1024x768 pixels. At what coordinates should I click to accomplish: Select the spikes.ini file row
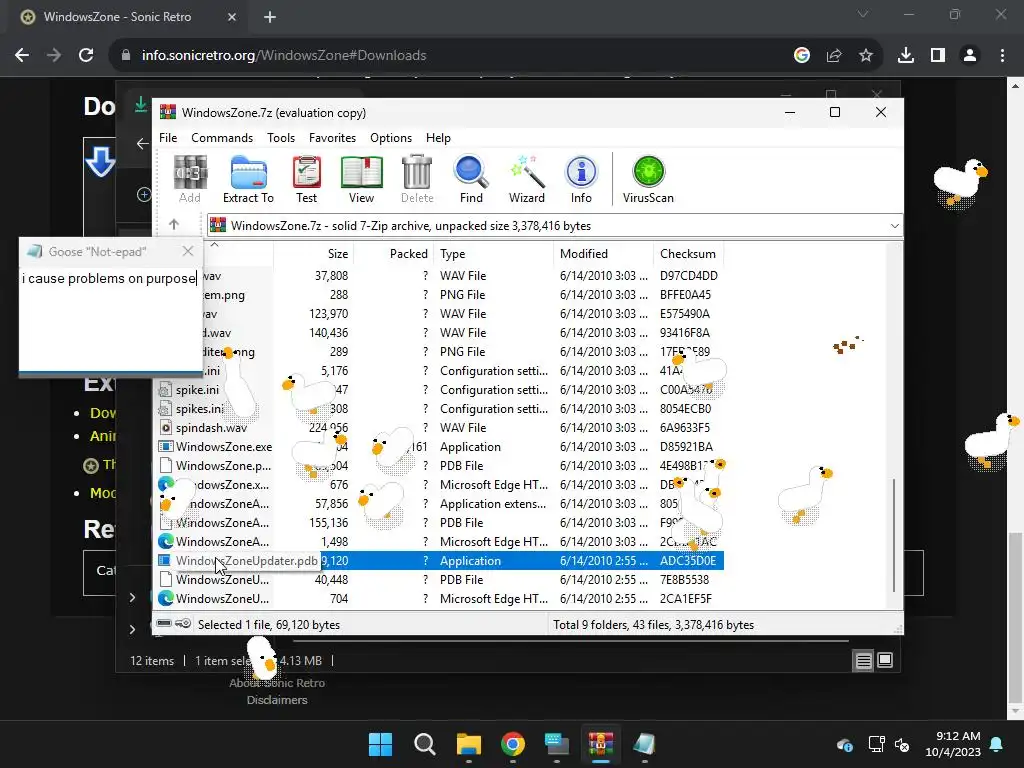click(x=440, y=409)
